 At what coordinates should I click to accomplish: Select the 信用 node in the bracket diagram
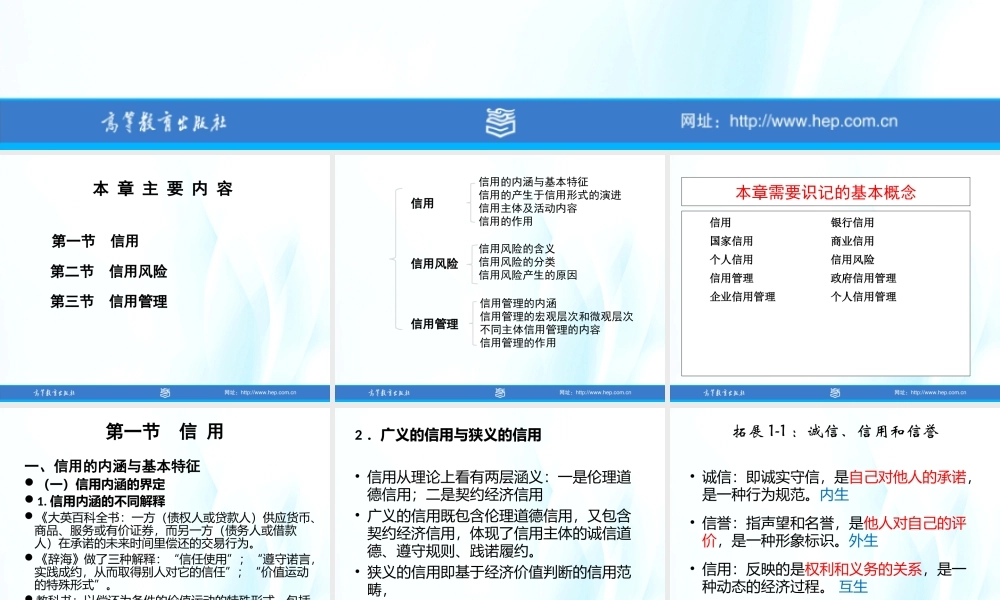[x=421, y=203]
